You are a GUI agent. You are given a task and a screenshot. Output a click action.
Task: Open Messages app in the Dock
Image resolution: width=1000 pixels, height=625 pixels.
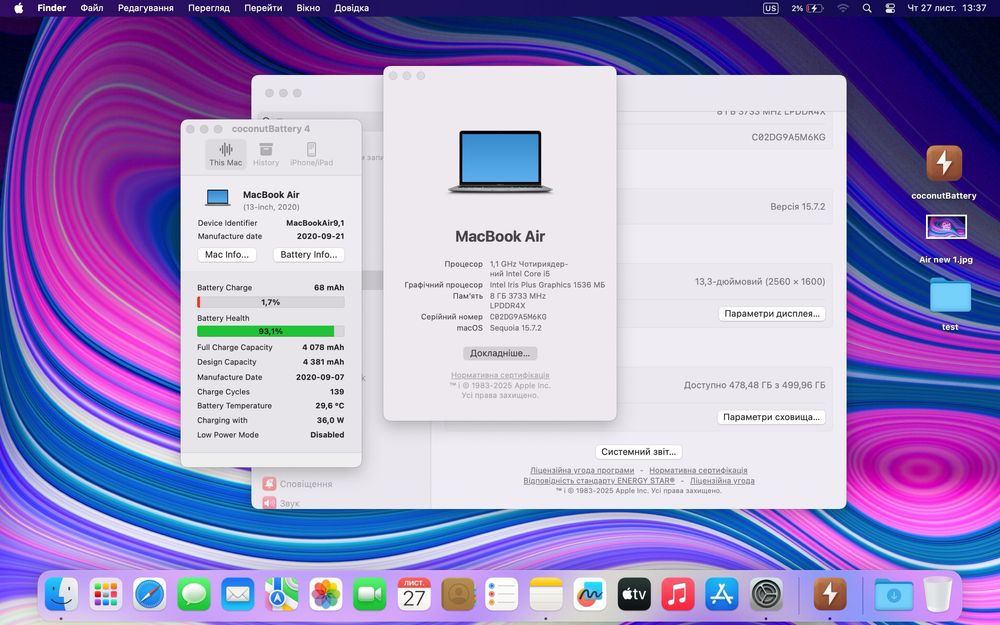pos(194,594)
